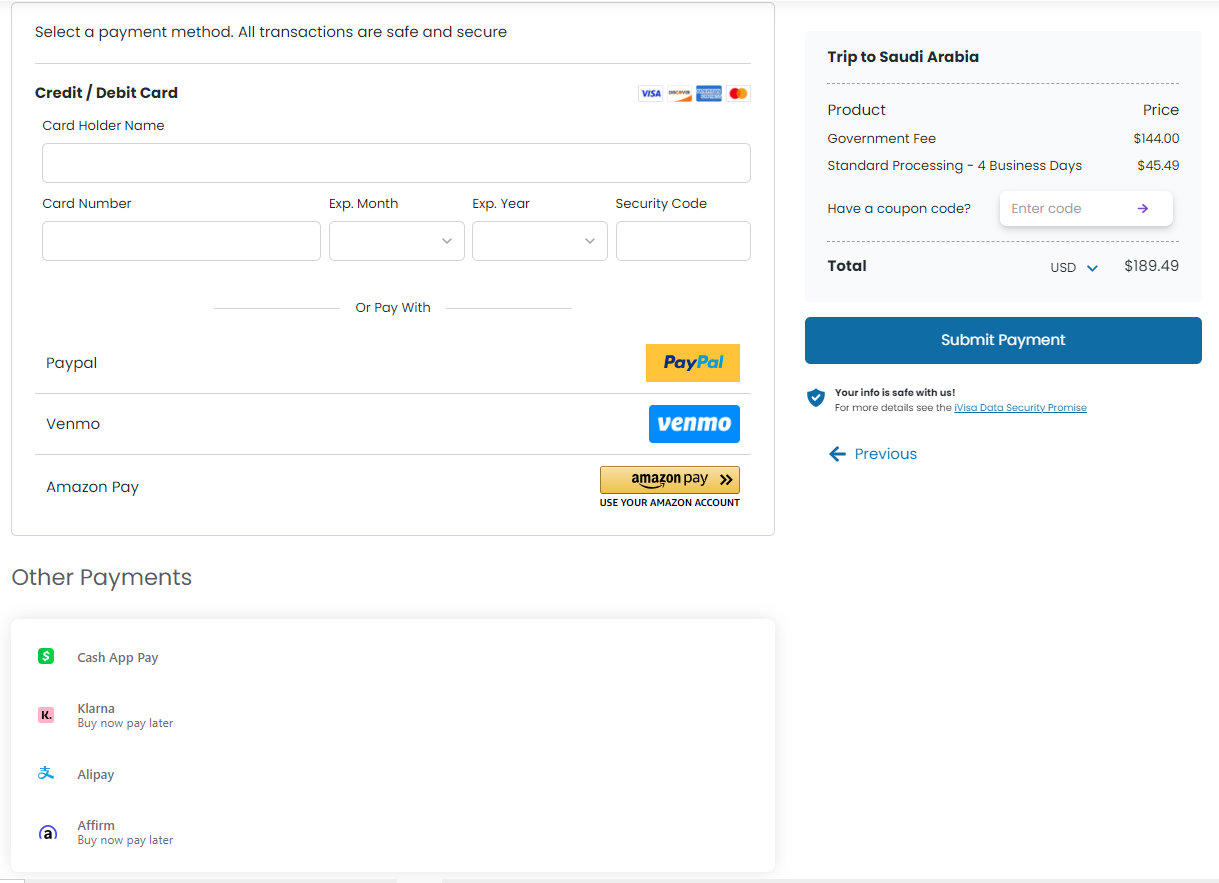Focus the Card Holder Name field
This screenshot has height=883, width=1219.
(396, 163)
